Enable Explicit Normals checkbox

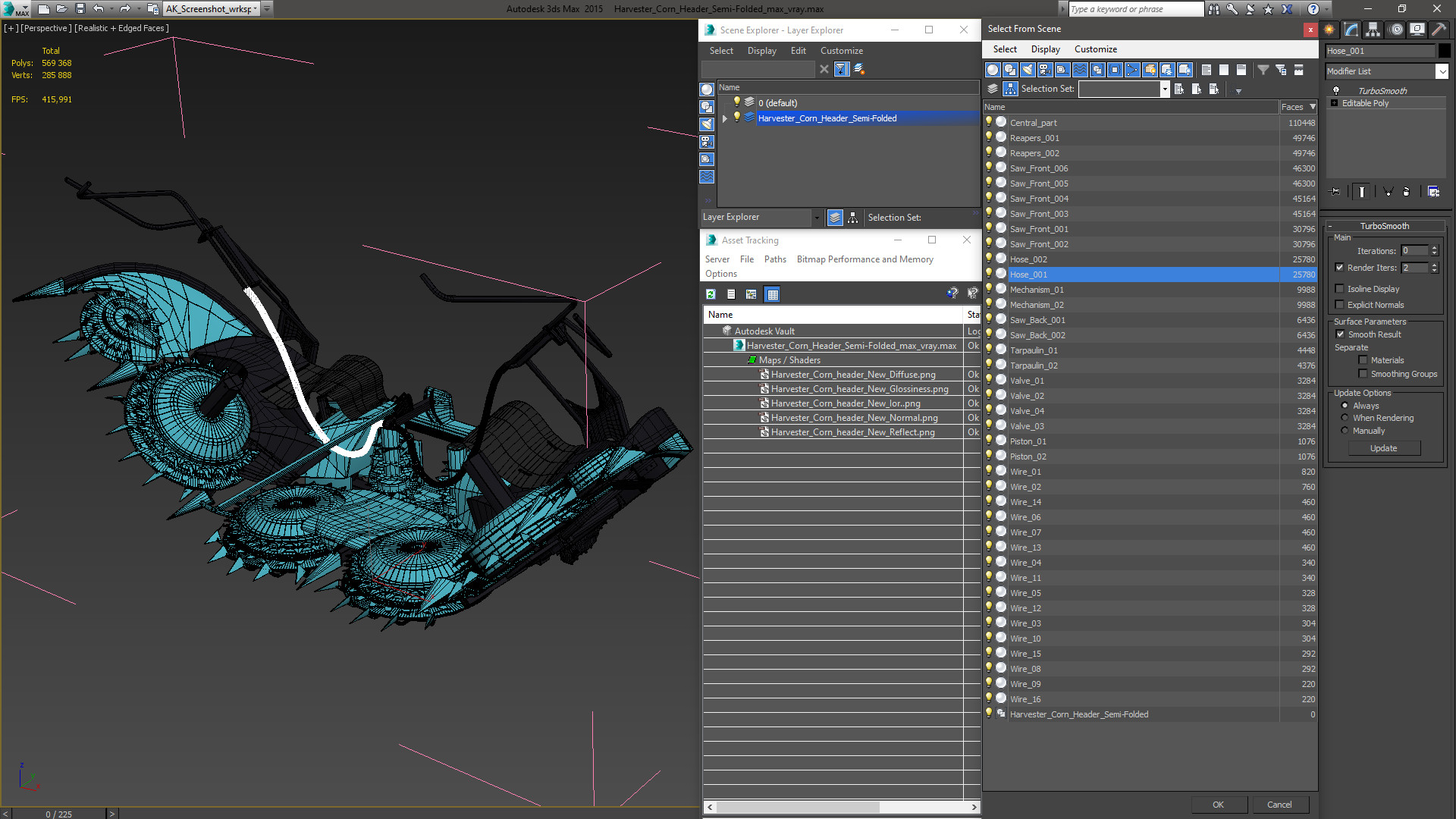click(1339, 305)
